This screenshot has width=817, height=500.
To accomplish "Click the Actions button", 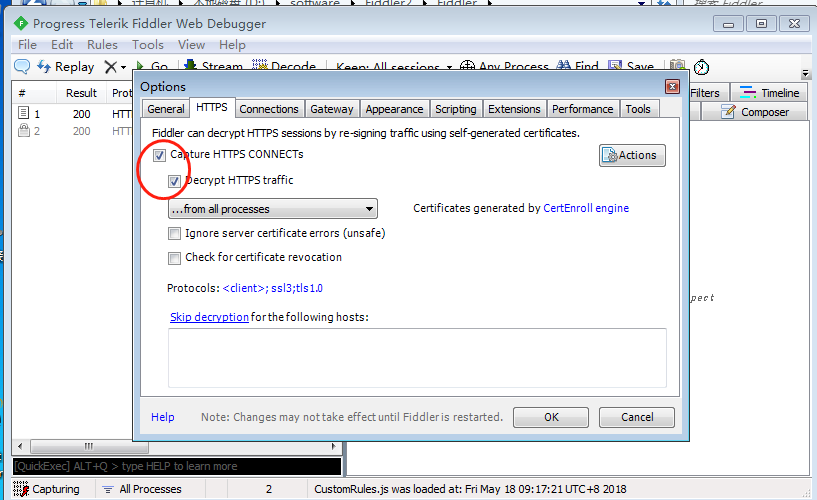I will (x=632, y=155).
